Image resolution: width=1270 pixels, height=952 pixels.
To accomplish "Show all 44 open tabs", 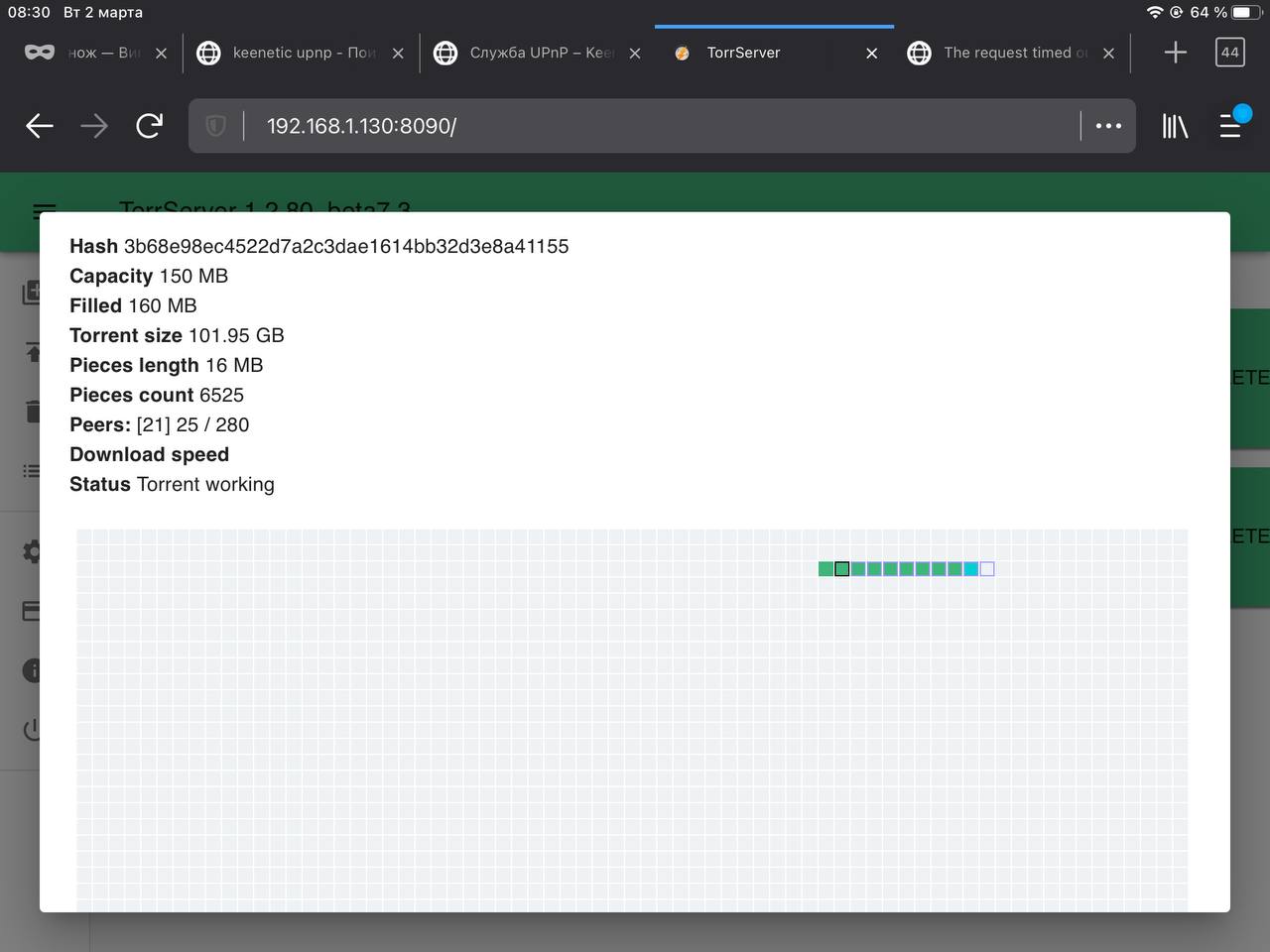I will (1230, 53).
